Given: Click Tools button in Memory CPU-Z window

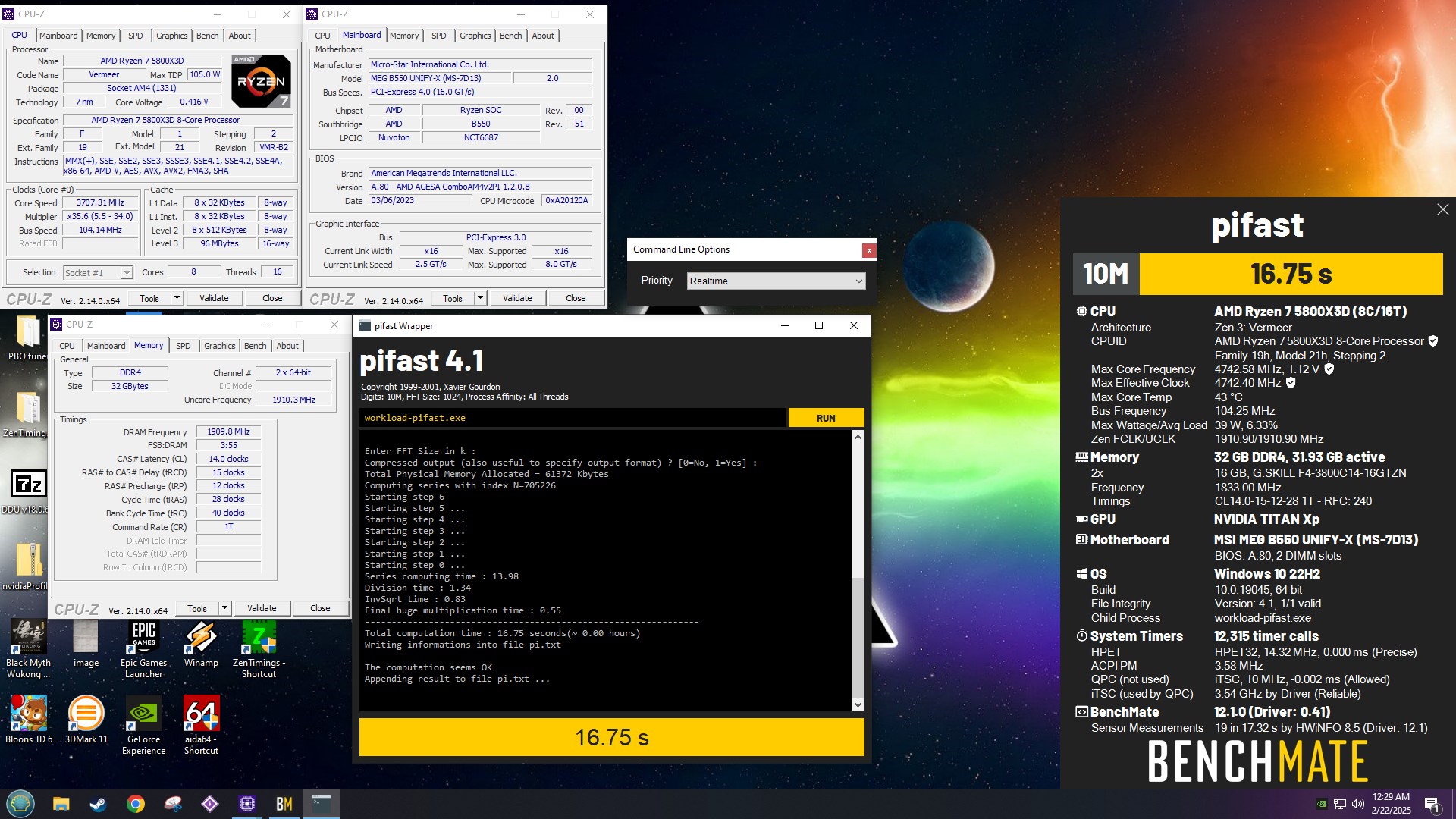Looking at the screenshot, I should (x=197, y=608).
